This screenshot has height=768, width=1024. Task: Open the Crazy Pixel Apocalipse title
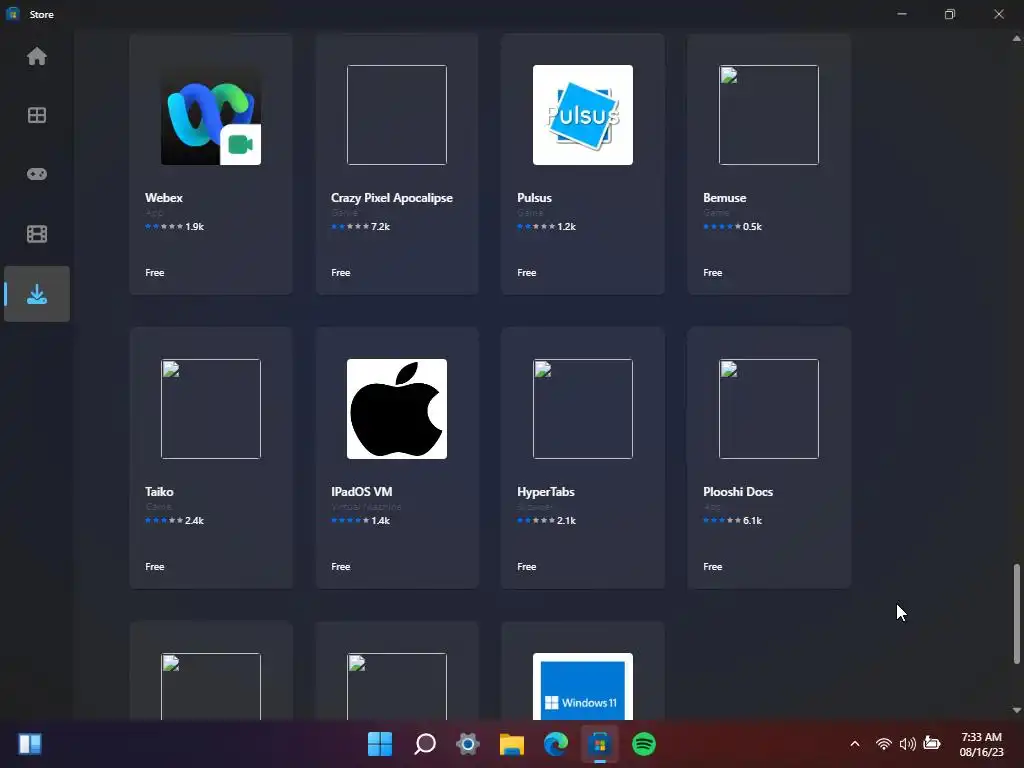(391, 198)
